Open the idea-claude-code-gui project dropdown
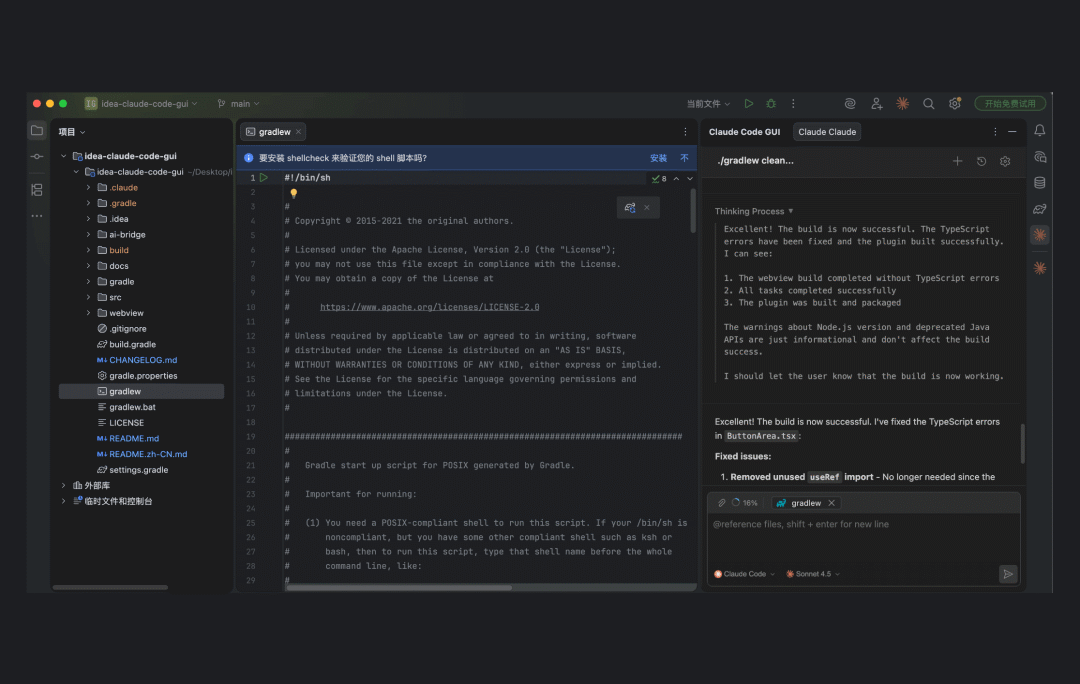The width and height of the screenshot is (1080, 684). pos(141,103)
